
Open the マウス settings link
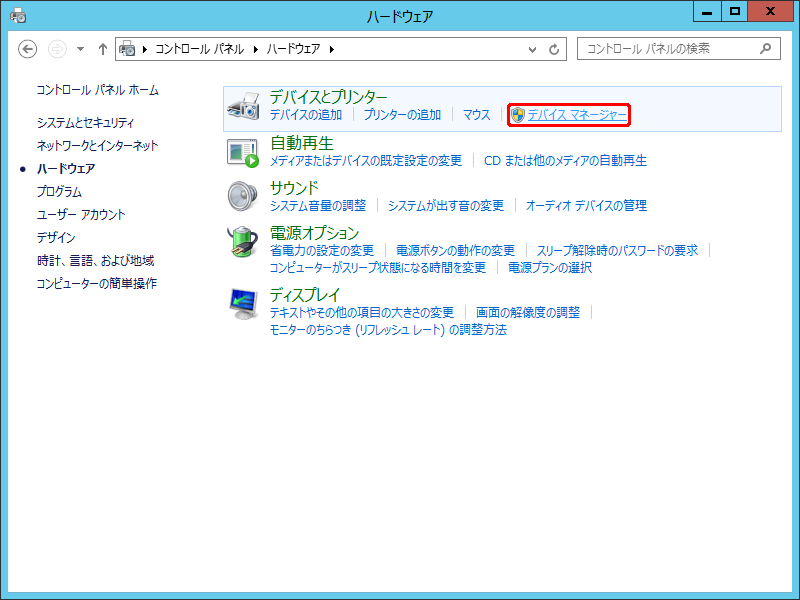pyautogui.click(x=477, y=115)
